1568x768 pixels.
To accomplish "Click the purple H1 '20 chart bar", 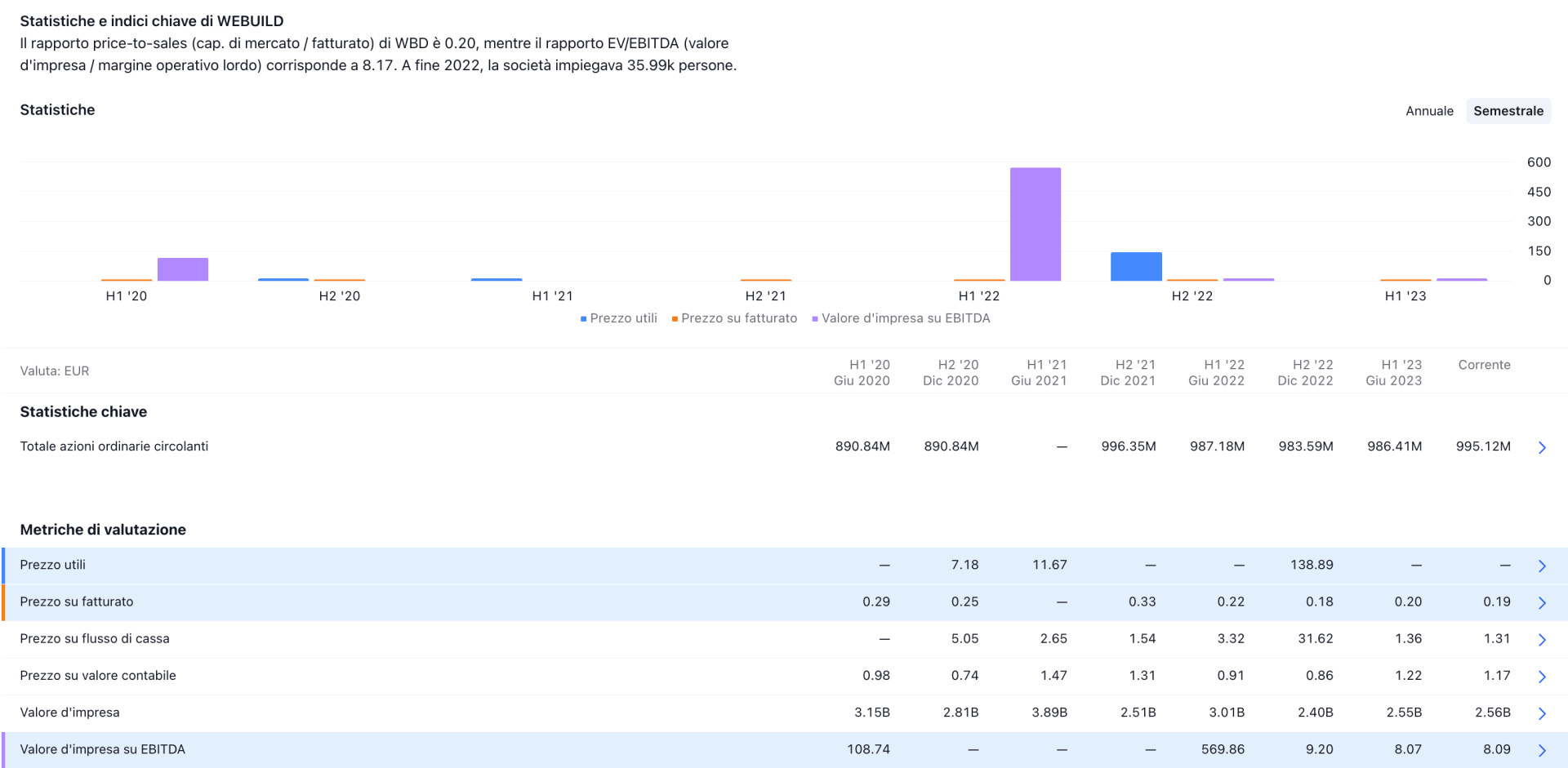I will pyautogui.click(x=183, y=269).
